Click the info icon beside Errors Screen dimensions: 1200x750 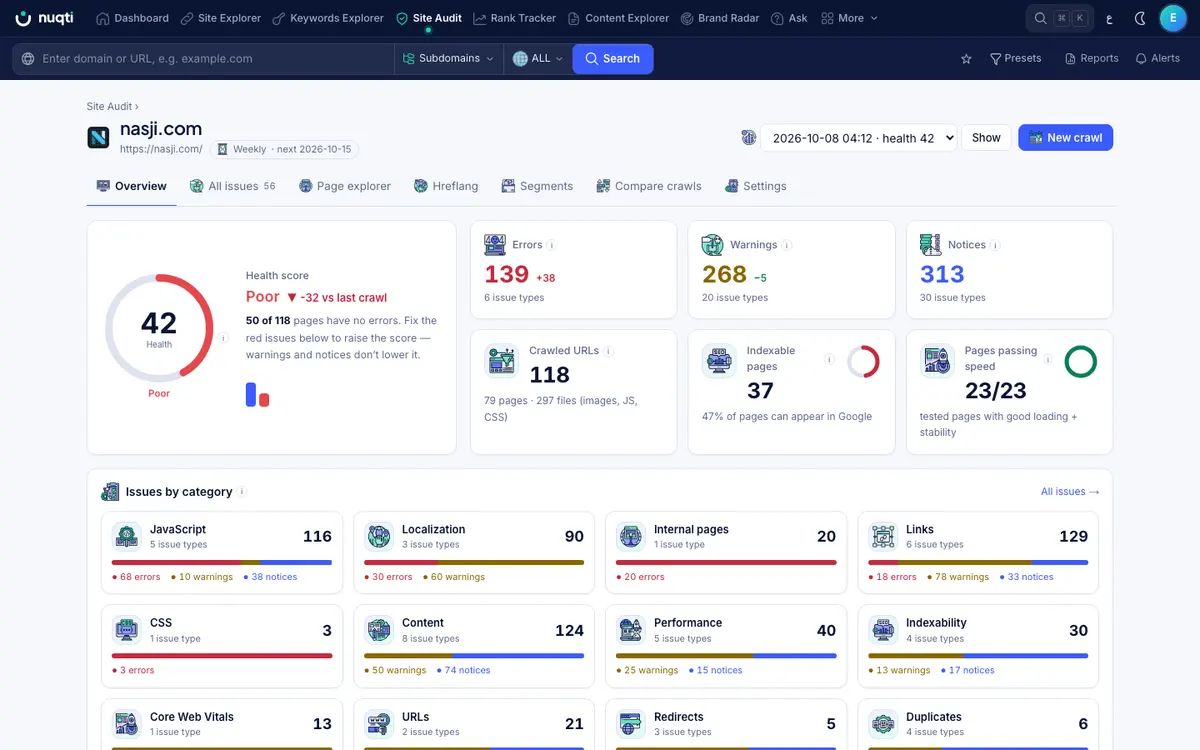coord(552,245)
